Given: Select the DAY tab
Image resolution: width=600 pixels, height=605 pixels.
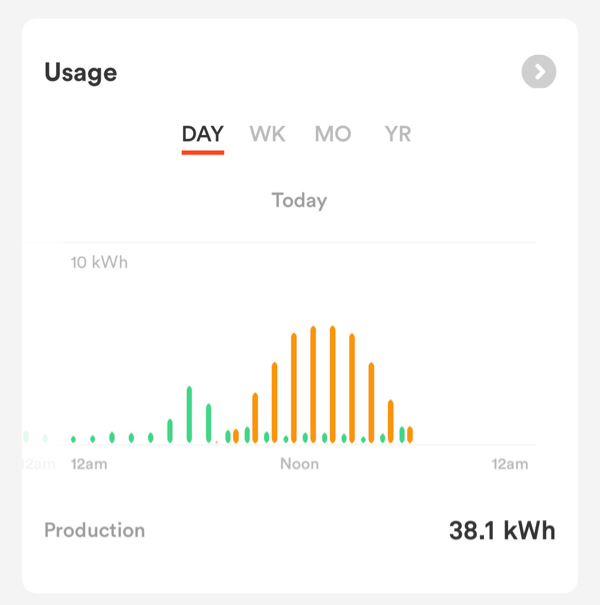Looking at the screenshot, I should 202,134.
